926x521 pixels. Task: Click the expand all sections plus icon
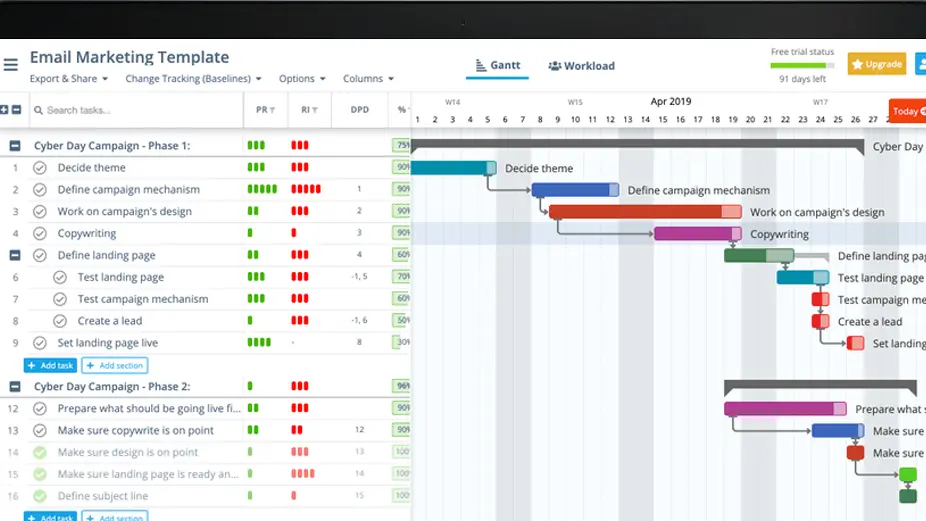click(x=5, y=110)
